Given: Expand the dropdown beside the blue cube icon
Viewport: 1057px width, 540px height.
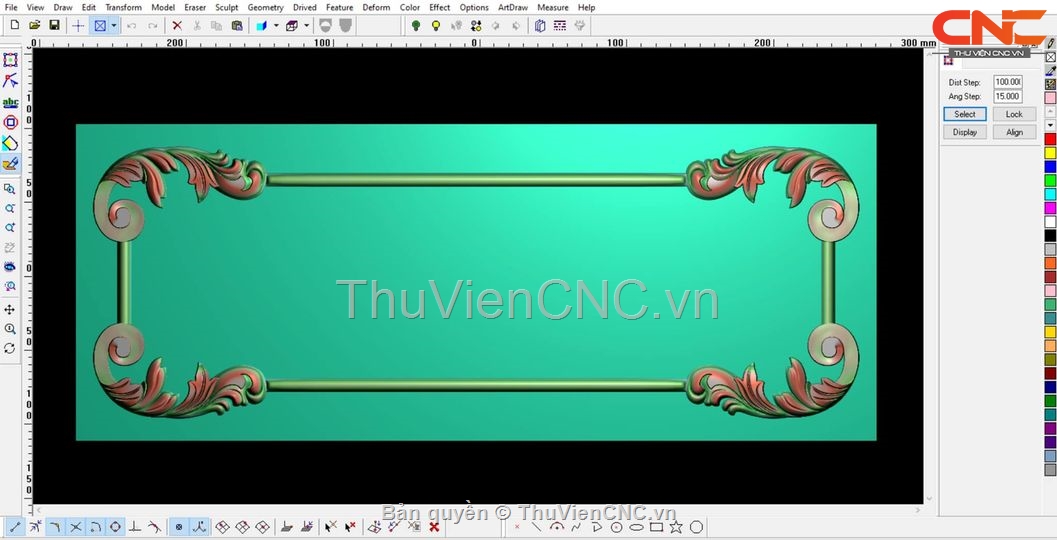Looking at the screenshot, I should [276, 26].
